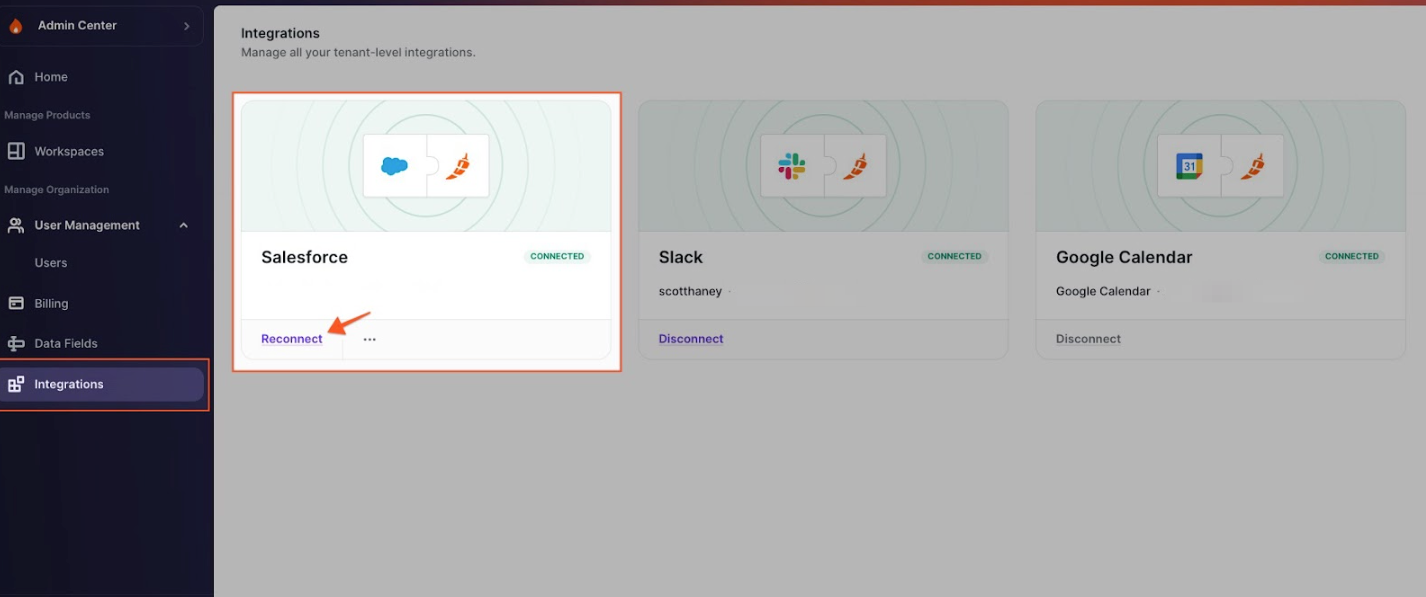The width and height of the screenshot is (1426, 597).
Task: Click the Google Calendar logo icon
Action: (x=1190, y=166)
